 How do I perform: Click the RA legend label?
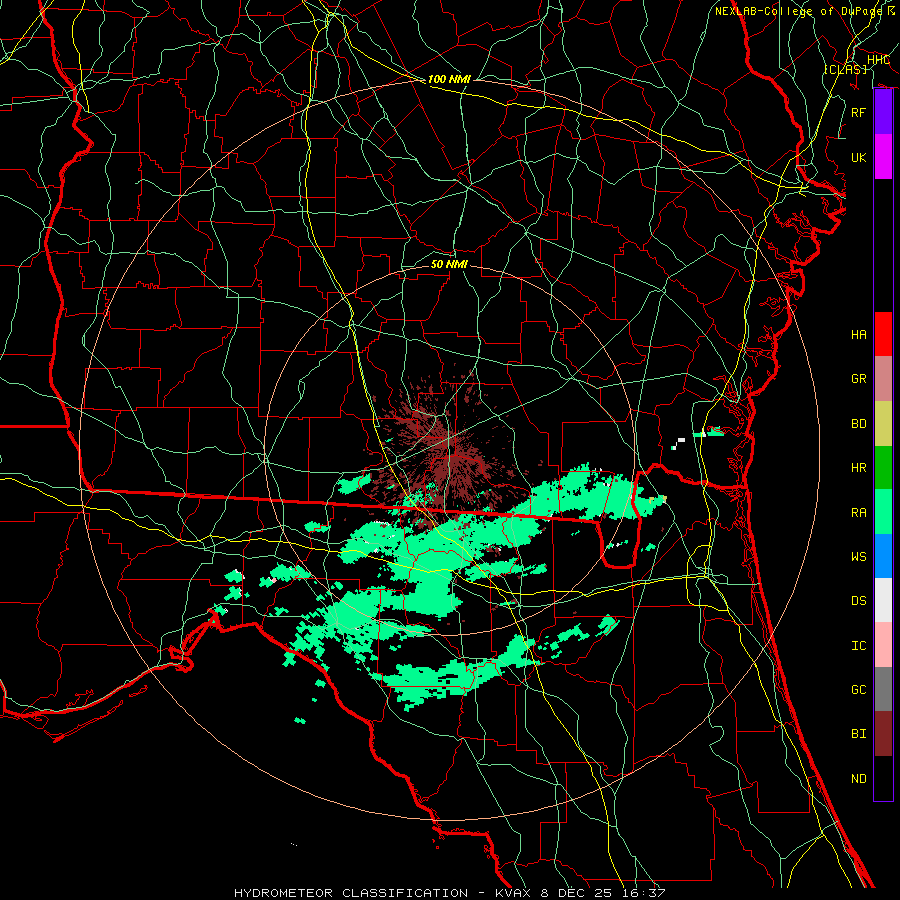click(859, 512)
